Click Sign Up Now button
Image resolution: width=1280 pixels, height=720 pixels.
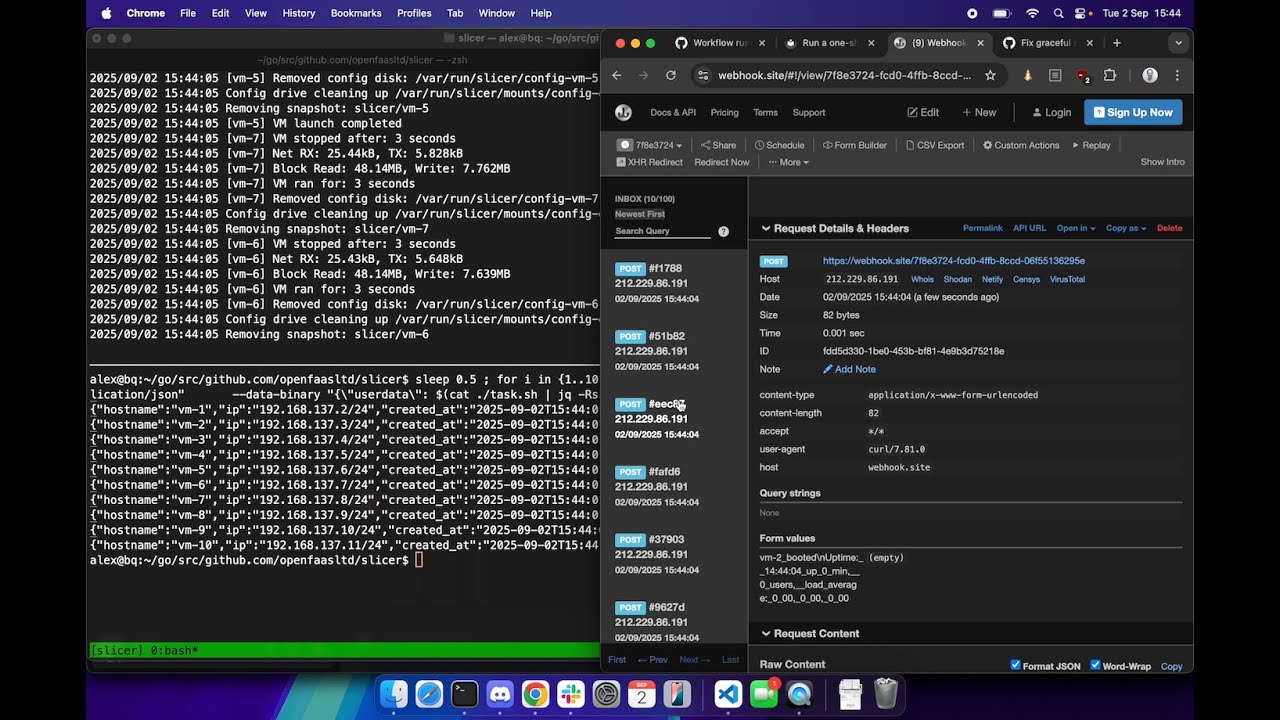click(x=1133, y=112)
